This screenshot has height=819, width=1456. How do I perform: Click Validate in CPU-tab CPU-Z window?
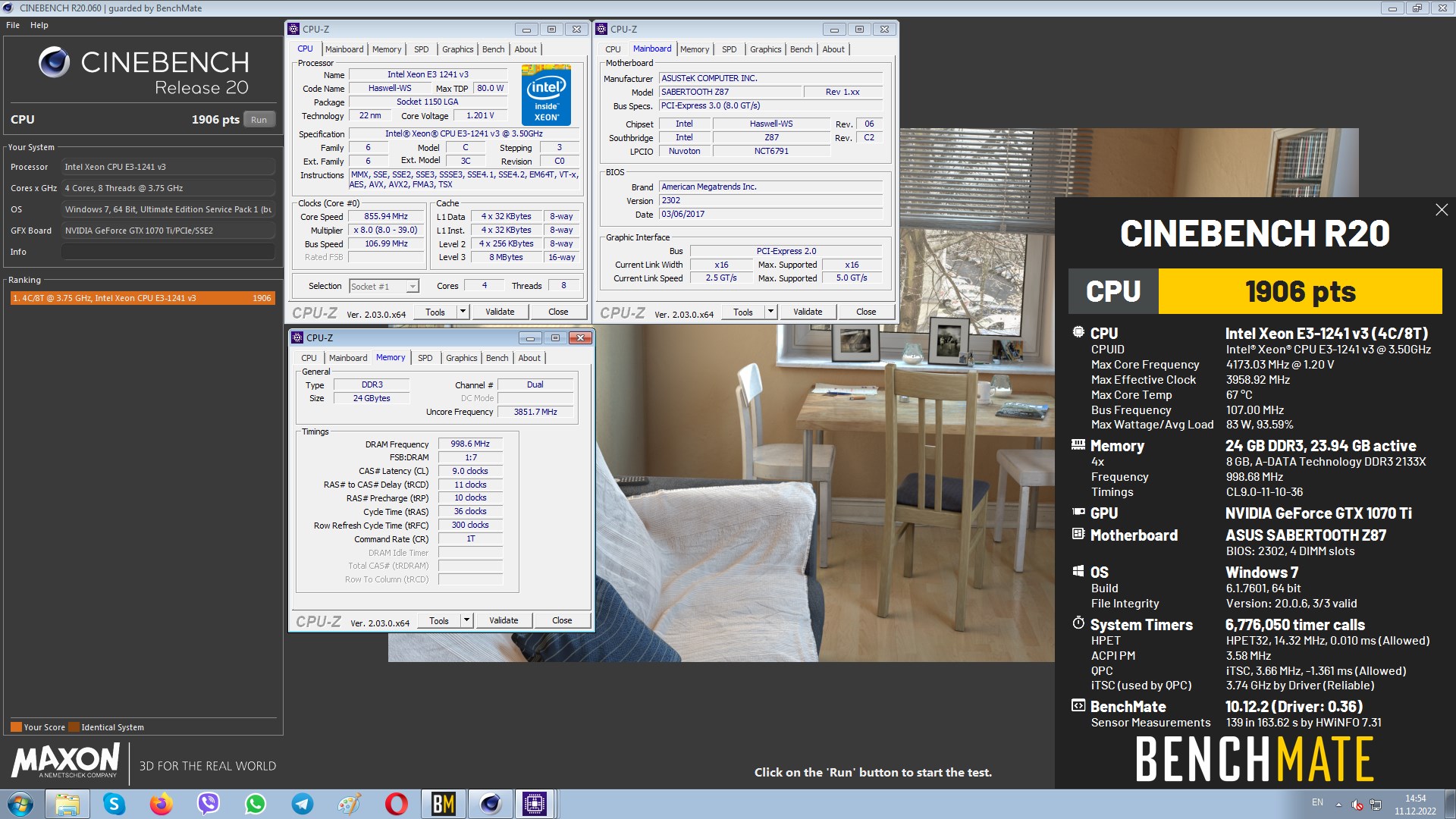500,312
